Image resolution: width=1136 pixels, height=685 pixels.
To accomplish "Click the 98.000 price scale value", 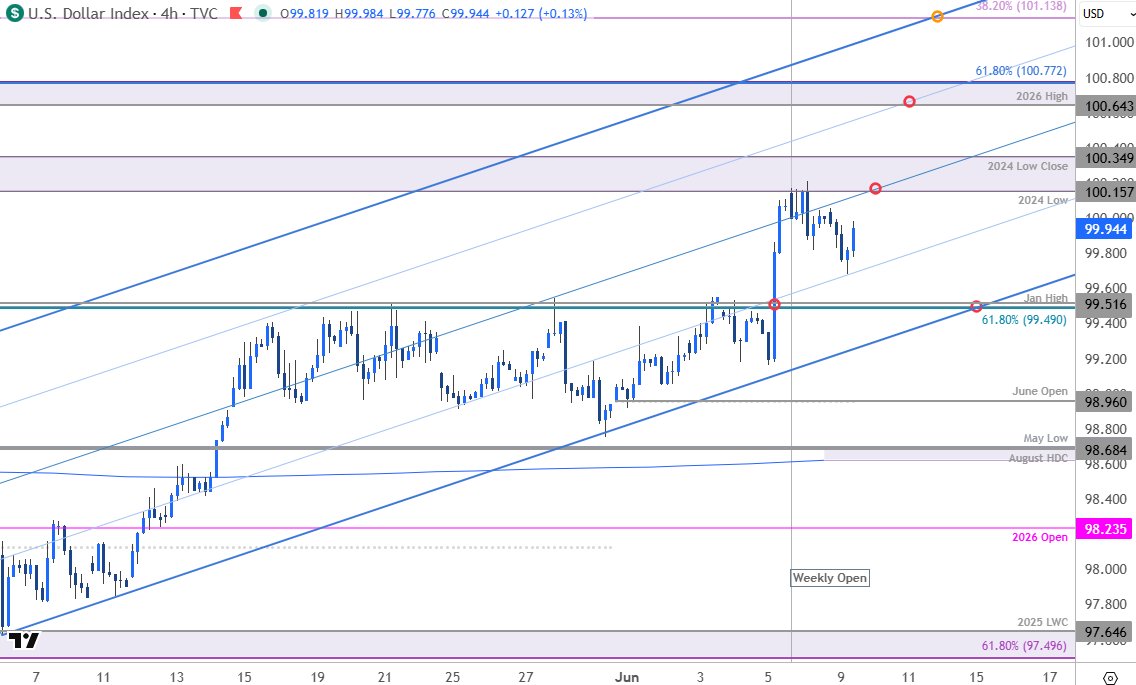I will pyautogui.click(x=1106, y=570).
